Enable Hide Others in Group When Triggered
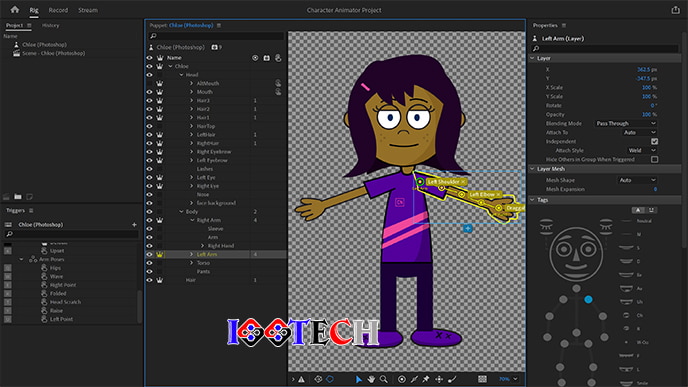 pos(655,159)
